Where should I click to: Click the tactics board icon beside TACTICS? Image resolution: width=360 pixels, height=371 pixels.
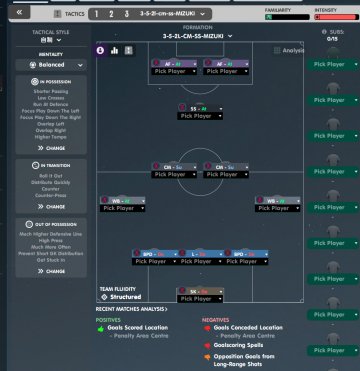58,14
